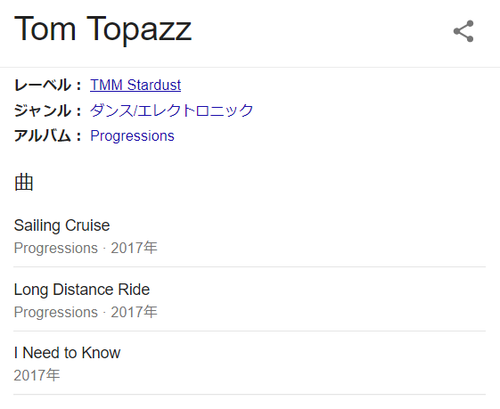This screenshot has height=409, width=500.
Task: Click the Tom Topazz title heading
Action: (x=103, y=29)
